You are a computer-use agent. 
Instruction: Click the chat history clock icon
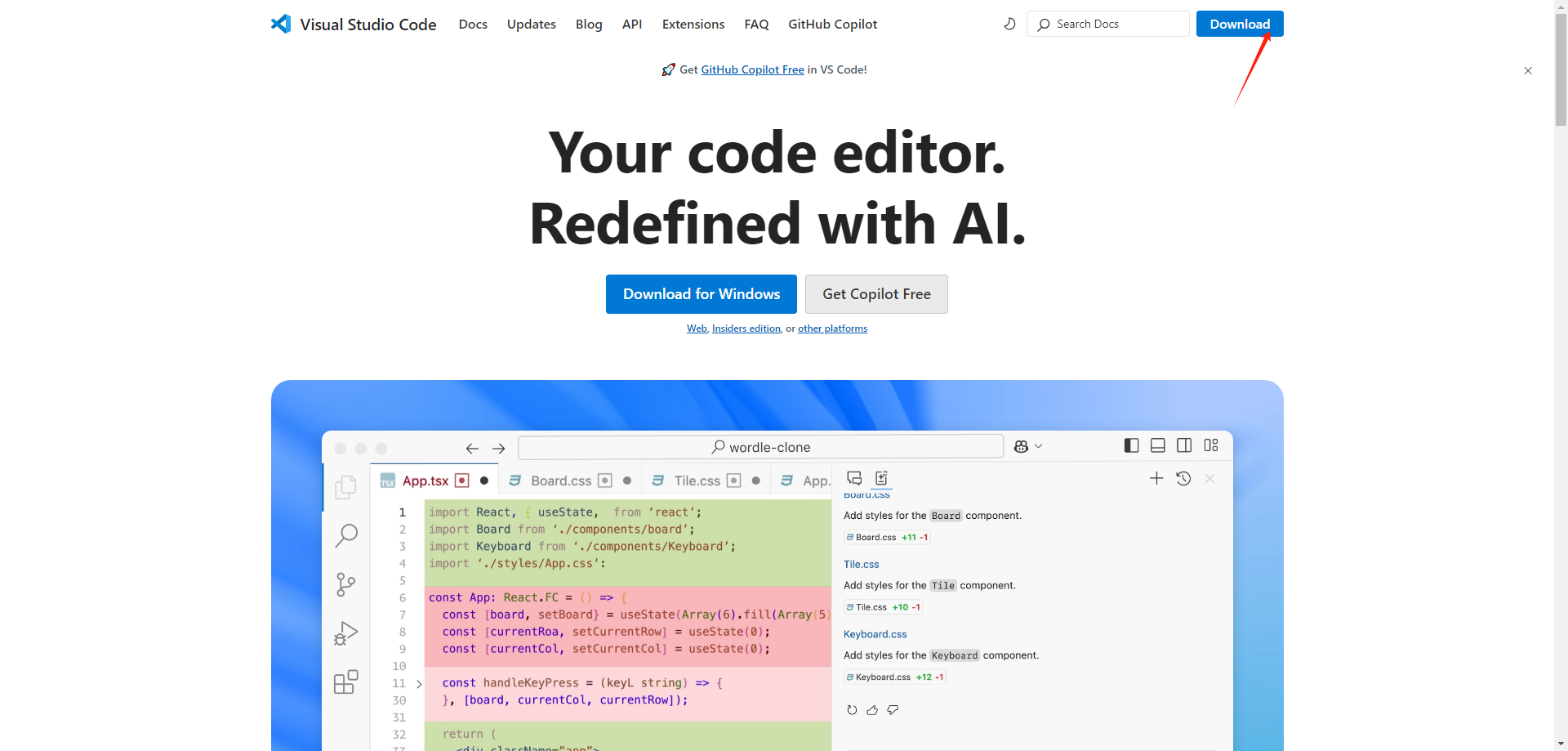(1183, 478)
